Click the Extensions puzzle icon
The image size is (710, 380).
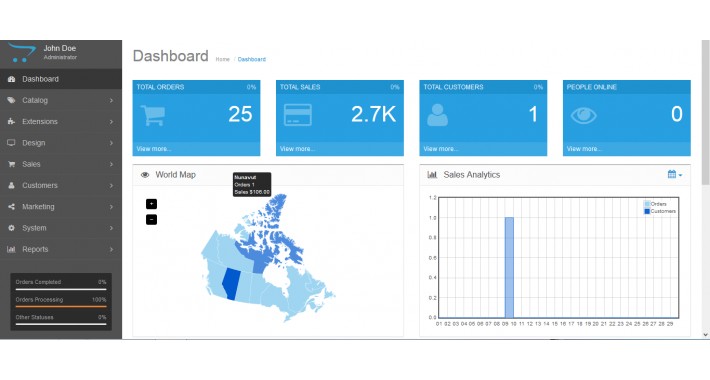click(11, 122)
